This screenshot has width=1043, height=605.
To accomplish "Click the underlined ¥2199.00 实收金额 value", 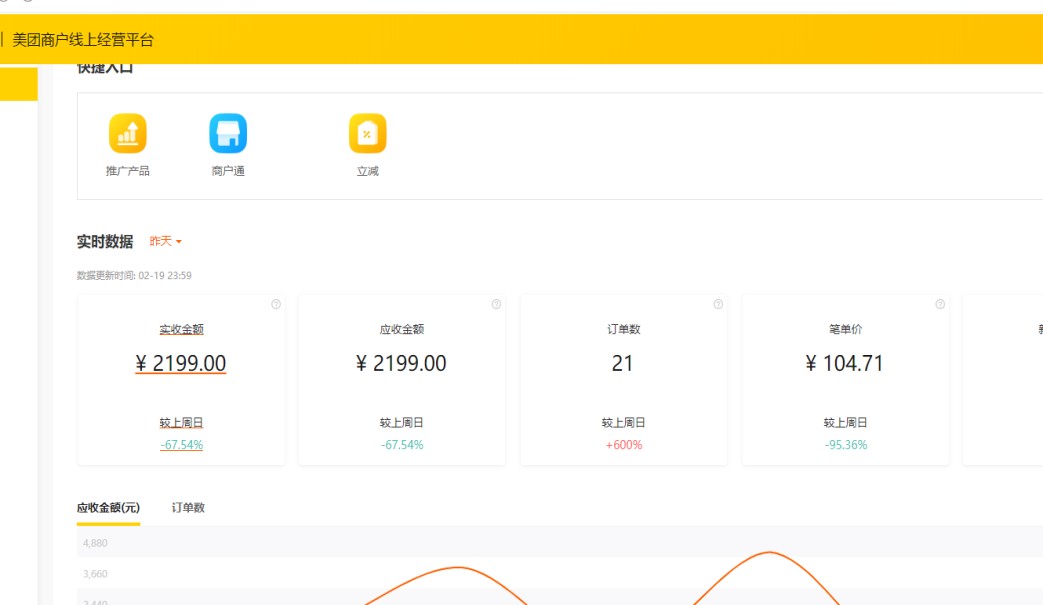I will coord(181,364).
